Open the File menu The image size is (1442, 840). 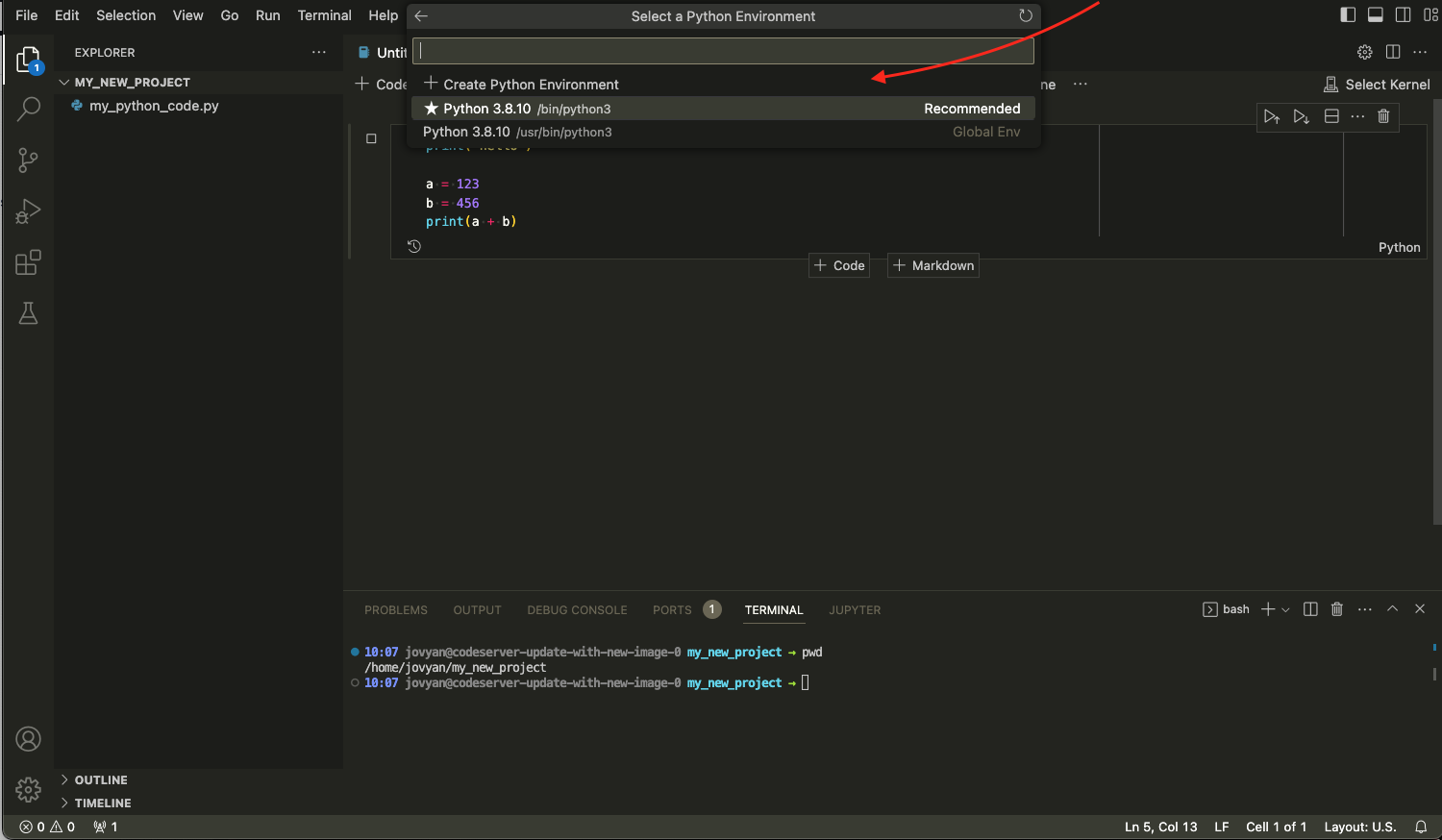point(27,15)
